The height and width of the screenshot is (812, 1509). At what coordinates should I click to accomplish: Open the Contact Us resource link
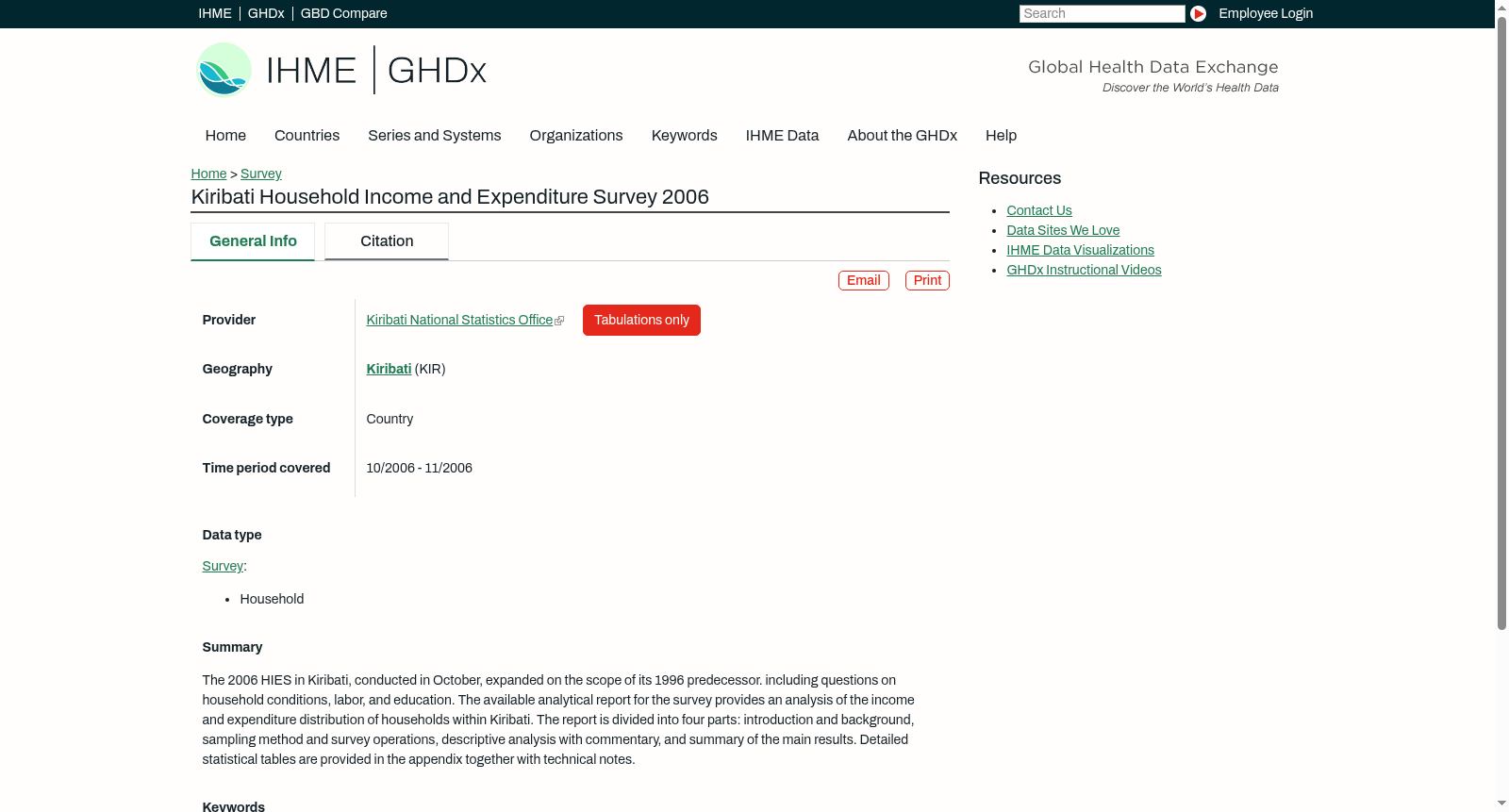pyautogui.click(x=1039, y=210)
